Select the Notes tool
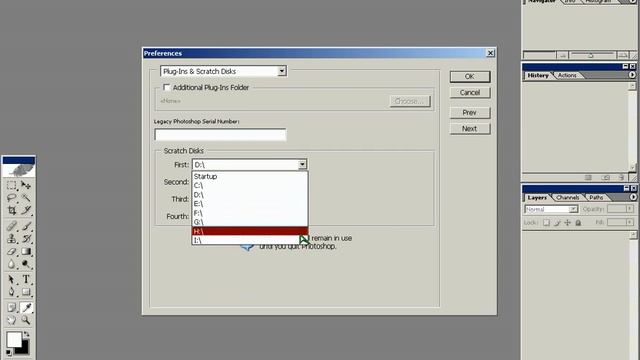The height and width of the screenshot is (360, 640). 11,307
